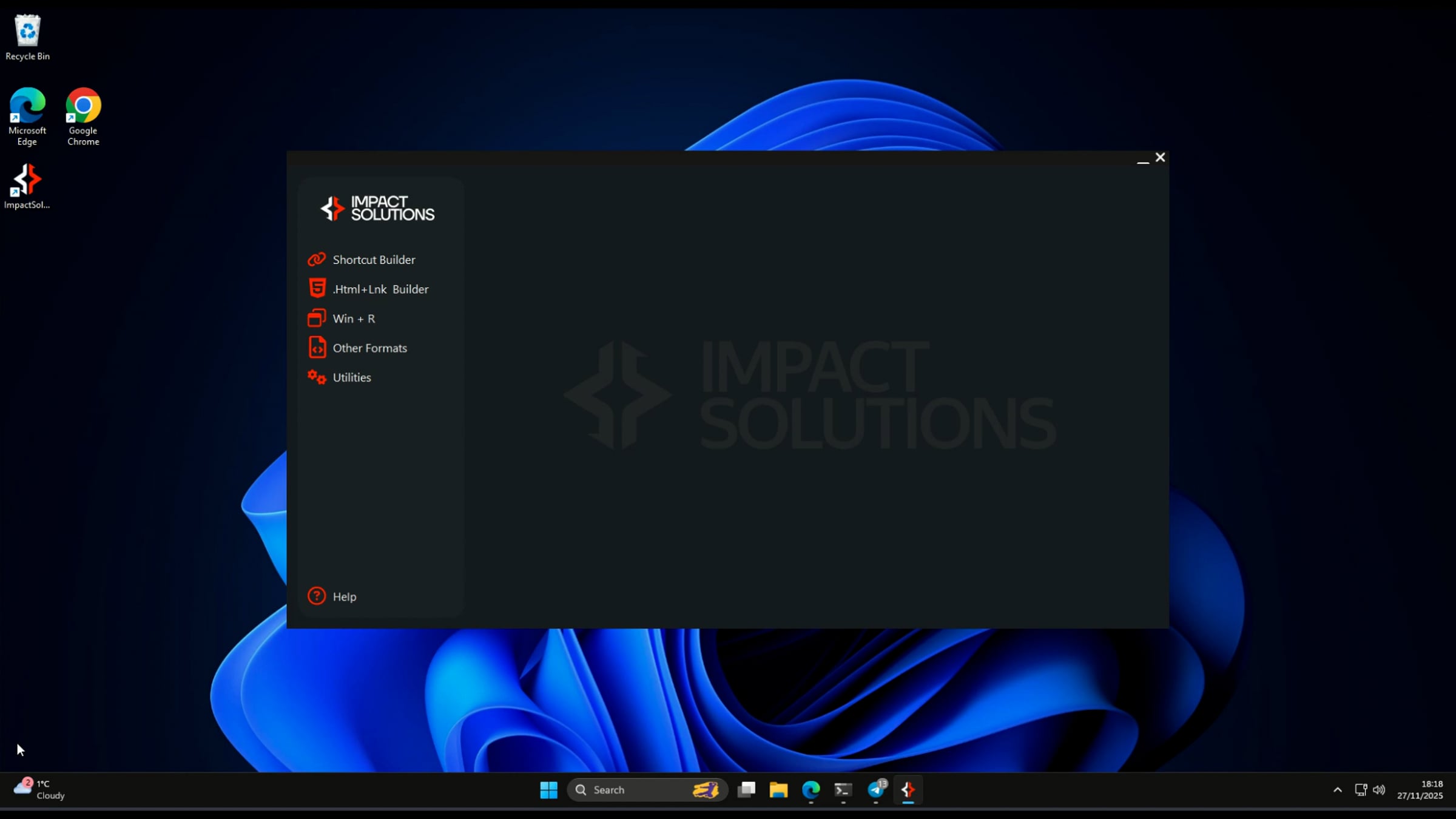Image resolution: width=1456 pixels, height=819 pixels.
Task: Select the Google Chrome desktop shortcut
Action: (x=83, y=116)
